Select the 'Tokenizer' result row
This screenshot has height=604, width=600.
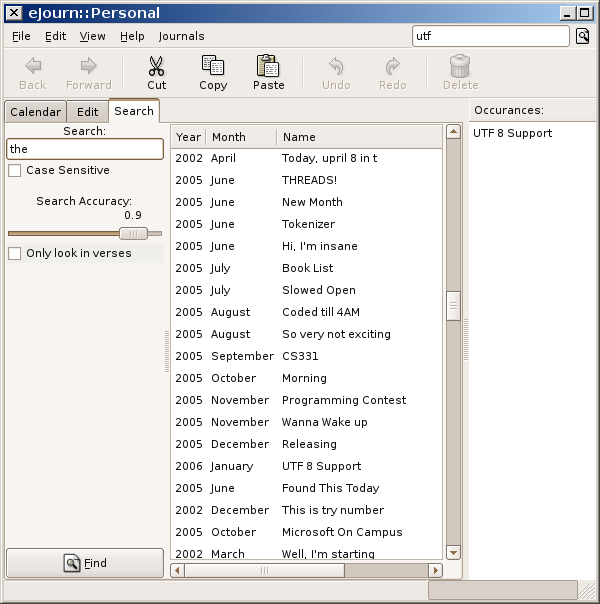tap(307, 224)
